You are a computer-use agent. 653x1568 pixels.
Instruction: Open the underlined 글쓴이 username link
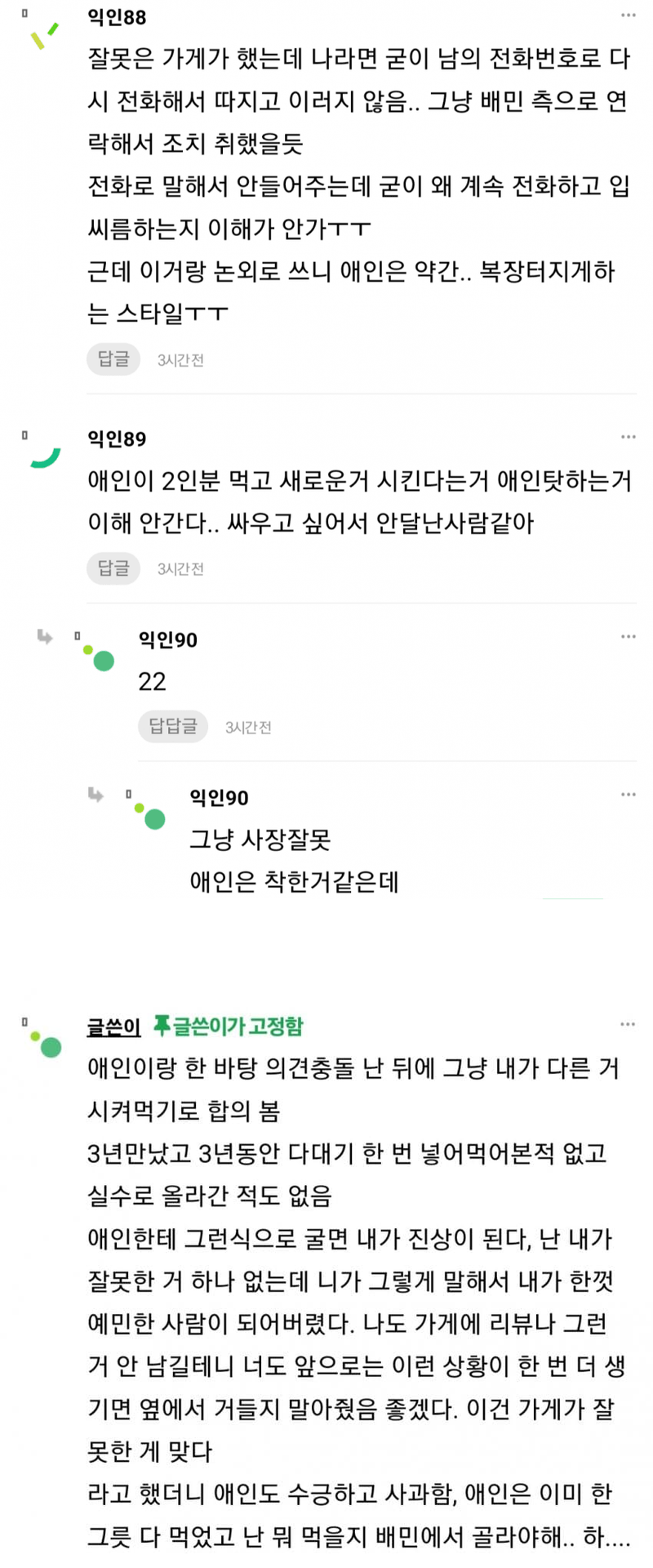point(113,1027)
